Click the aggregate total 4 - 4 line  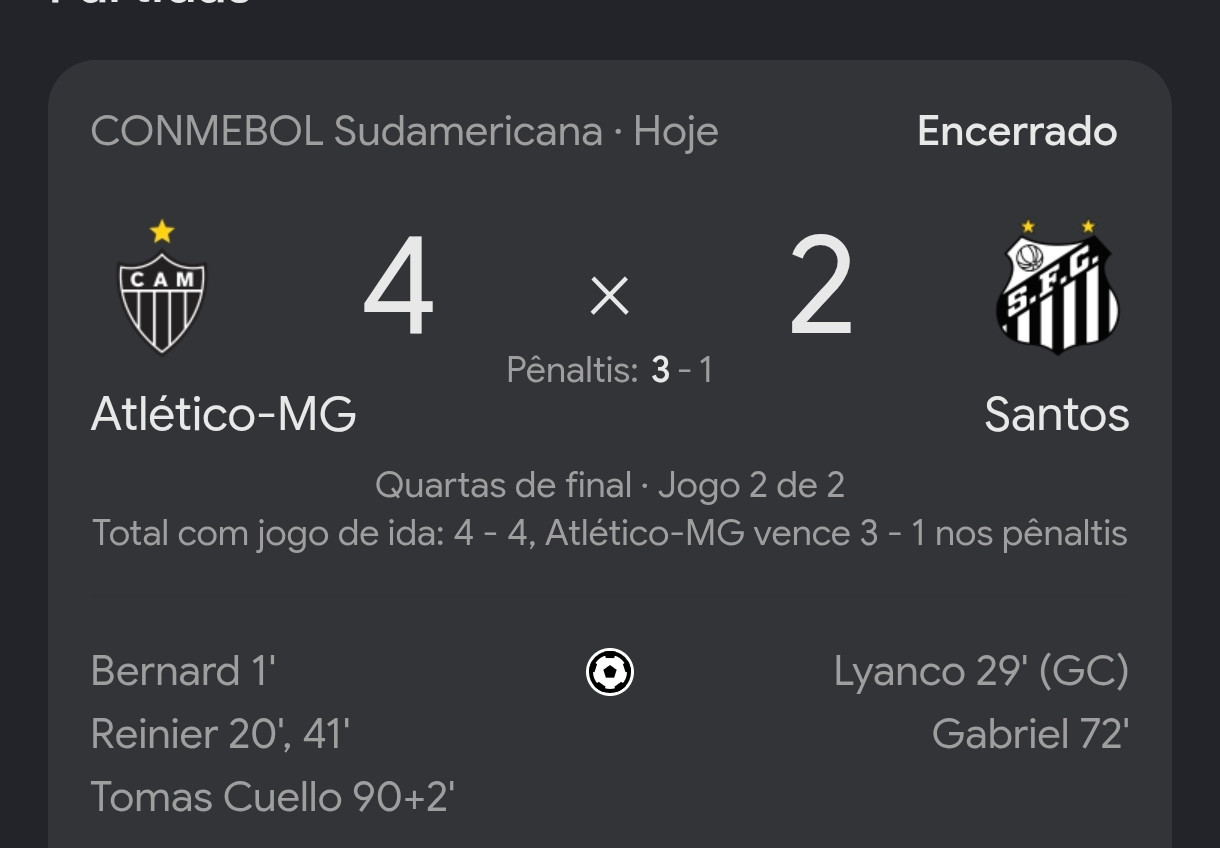tap(610, 533)
